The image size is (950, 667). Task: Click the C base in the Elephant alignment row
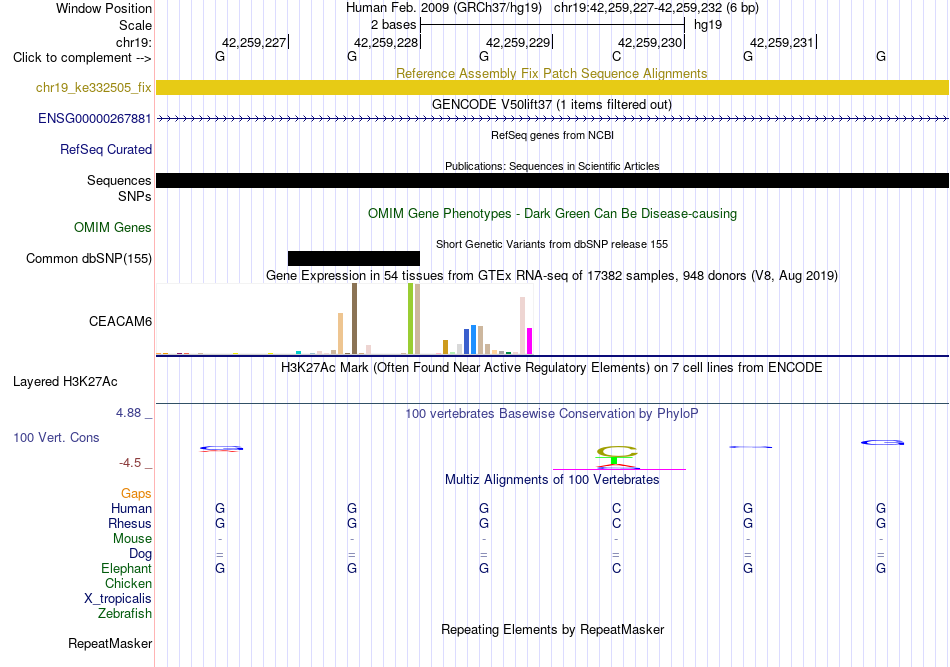click(616, 569)
